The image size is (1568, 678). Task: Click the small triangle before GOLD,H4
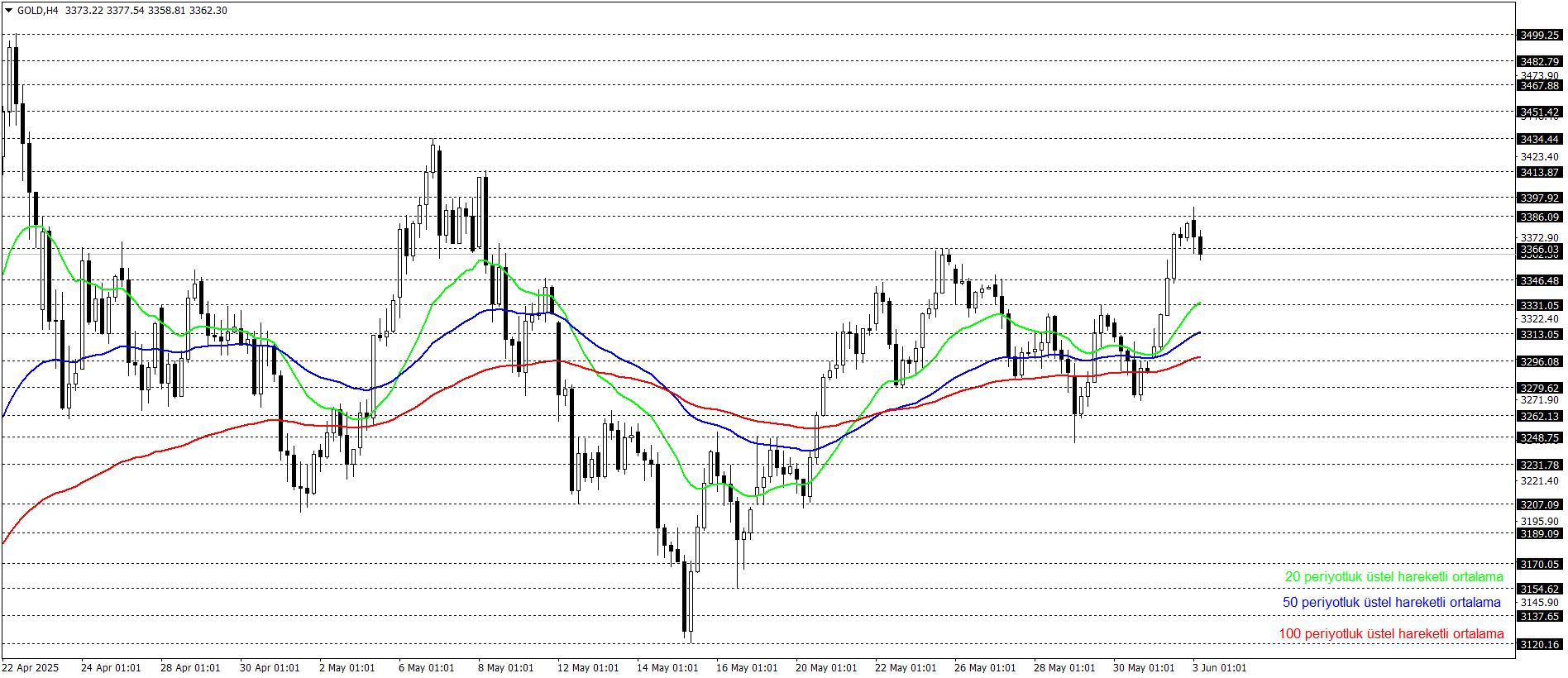(9, 11)
